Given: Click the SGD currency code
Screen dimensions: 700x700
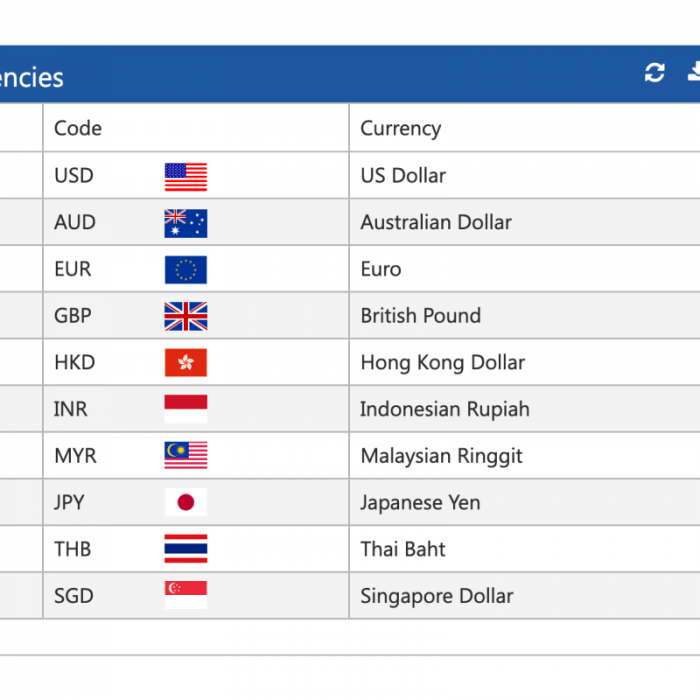Looking at the screenshot, I should click(x=74, y=596).
